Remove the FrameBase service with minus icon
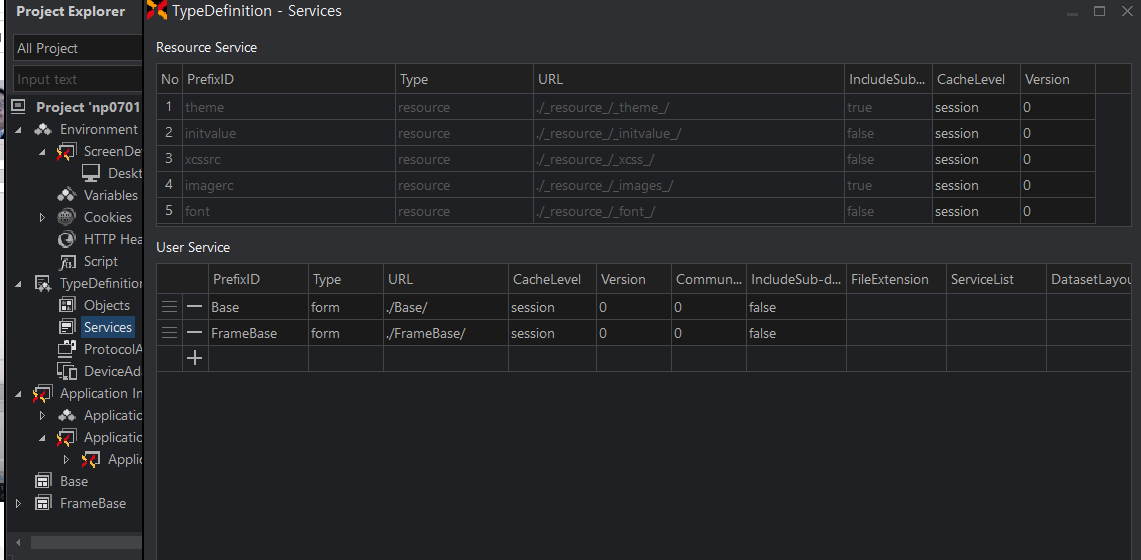1141x560 pixels. 194,333
